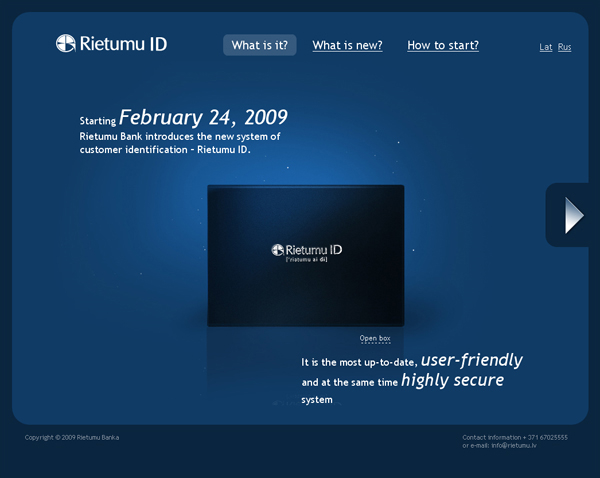
Task: Click the dark Rietumu ID box image
Action: 306,256
